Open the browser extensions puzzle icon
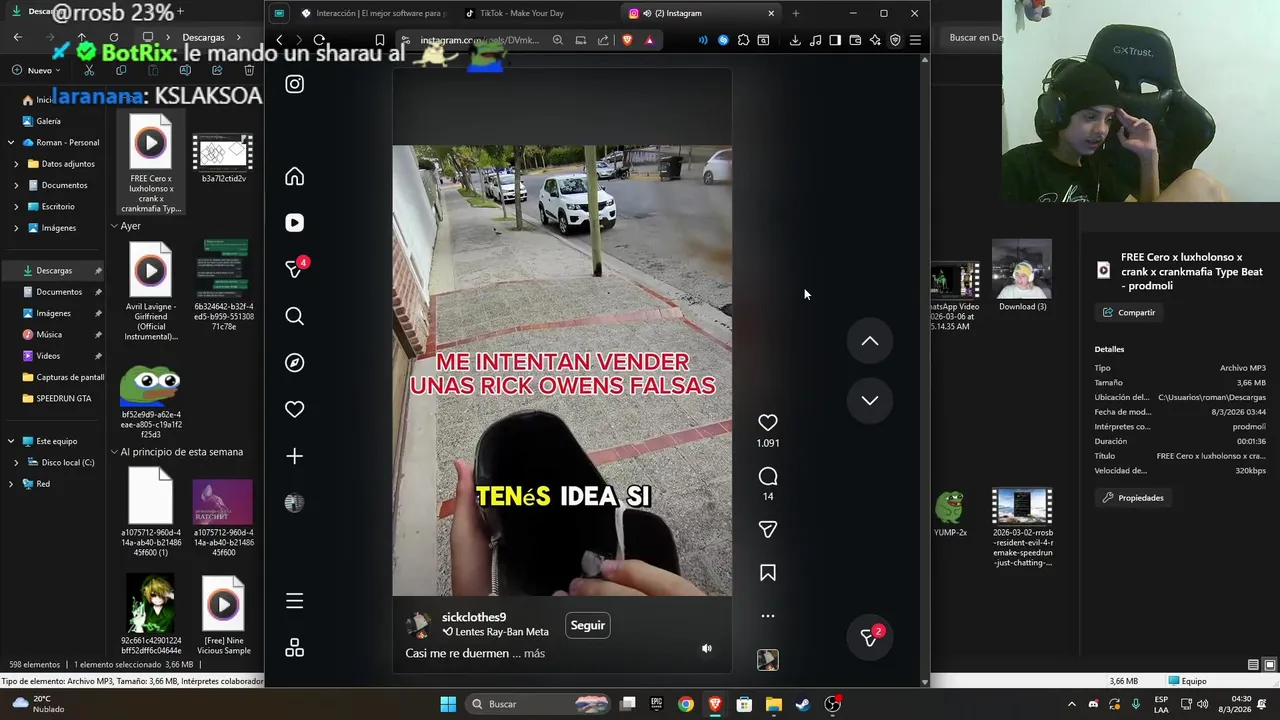Viewport: 1280px width, 720px height. point(743,40)
